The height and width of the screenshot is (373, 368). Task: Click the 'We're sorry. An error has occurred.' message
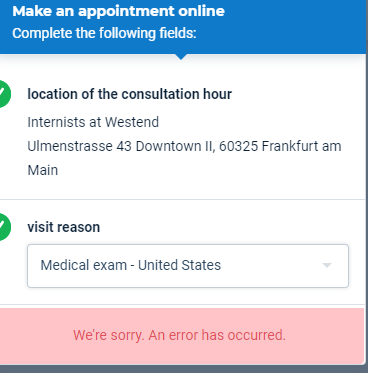pyautogui.click(x=179, y=335)
